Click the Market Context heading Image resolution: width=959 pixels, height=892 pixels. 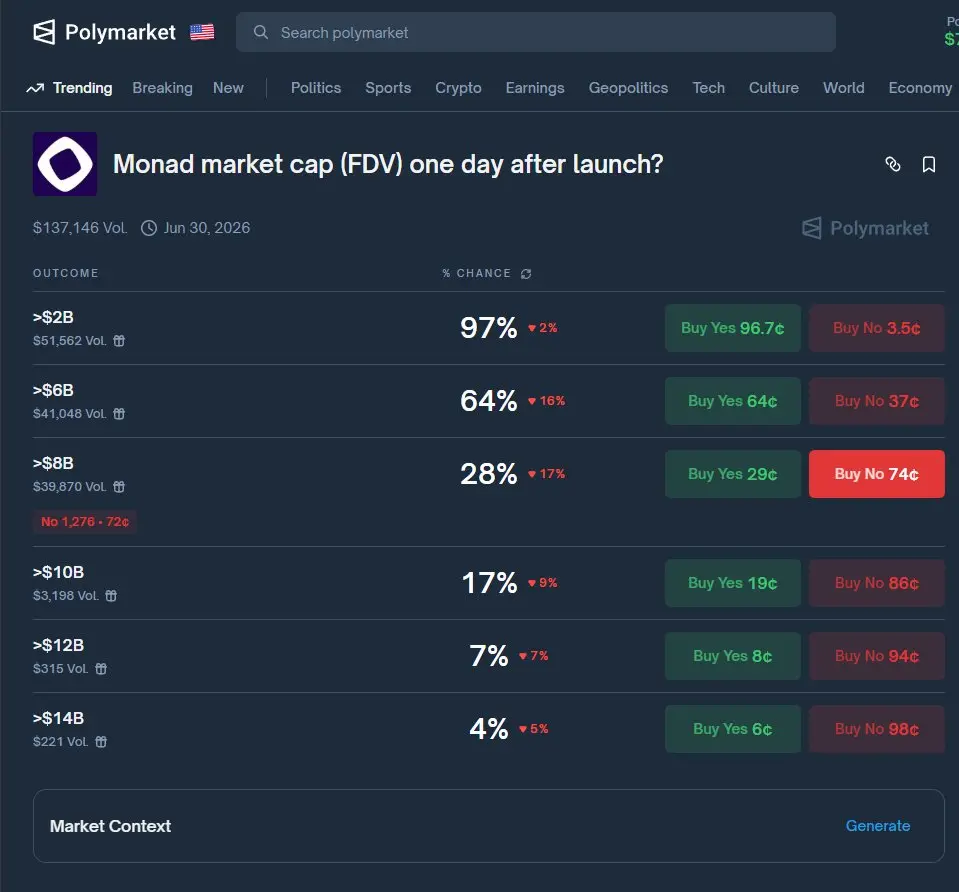[110, 826]
